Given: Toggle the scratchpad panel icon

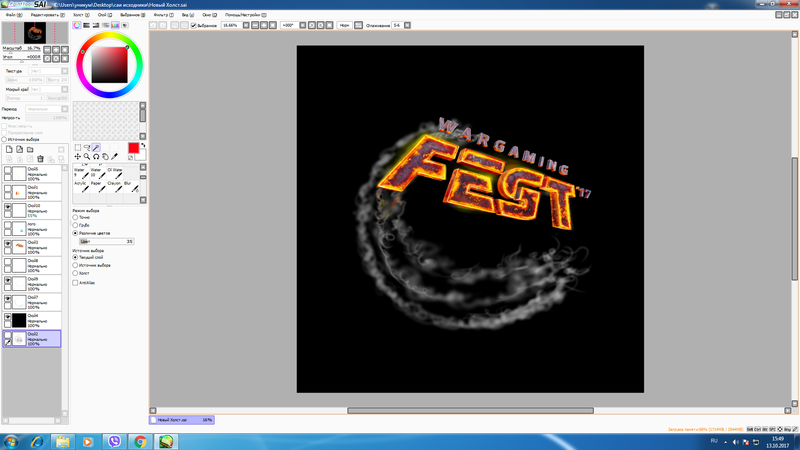Looking at the screenshot, I should coord(125,25).
